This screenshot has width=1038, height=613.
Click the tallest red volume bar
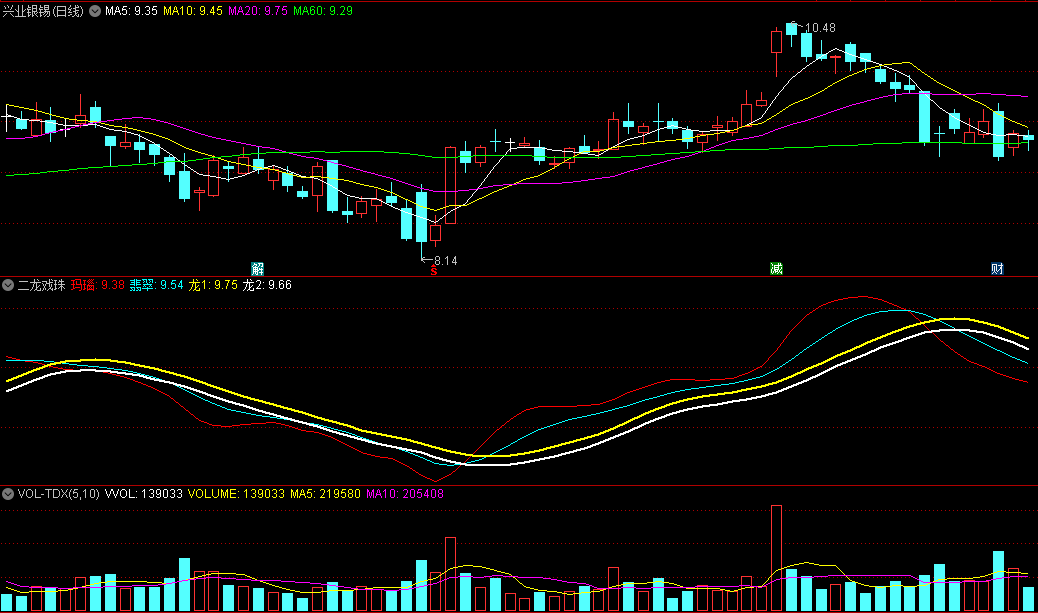click(x=777, y=558)
